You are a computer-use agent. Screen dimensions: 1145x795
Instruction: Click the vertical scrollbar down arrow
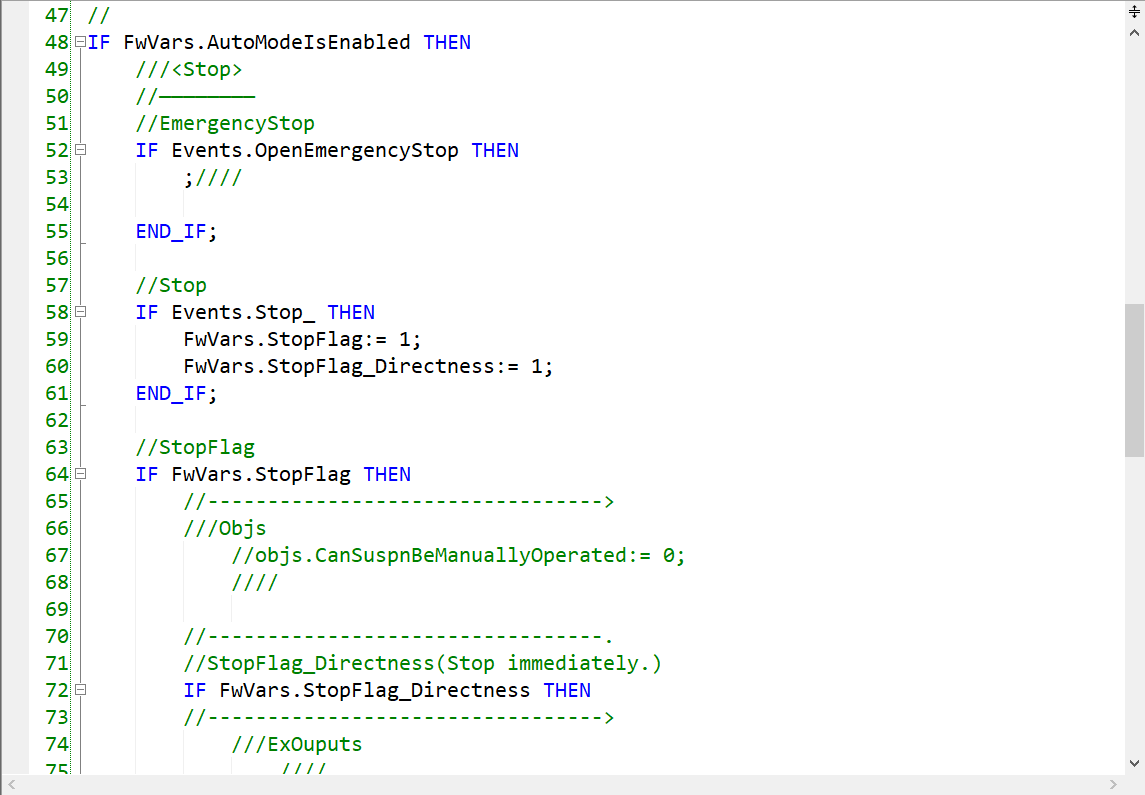click(x=1134, y=763)
